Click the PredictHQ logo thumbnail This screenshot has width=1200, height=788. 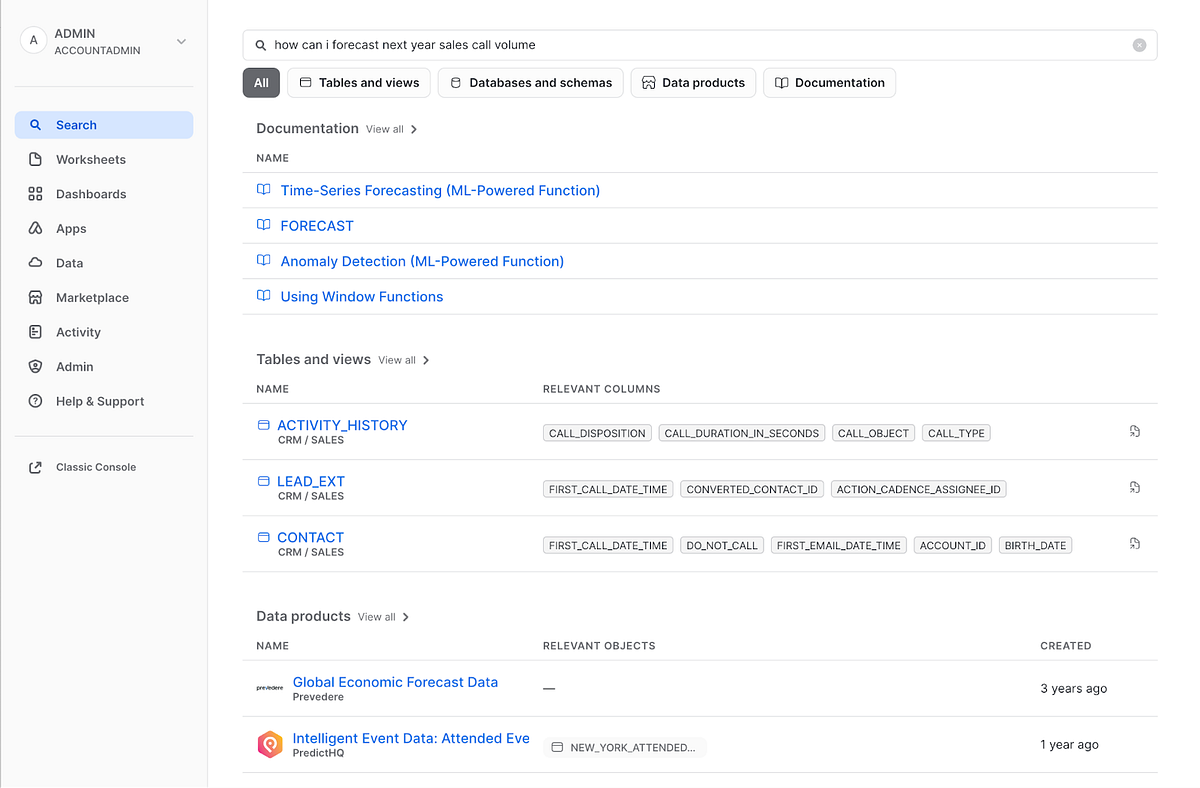(x=269, y=744)
